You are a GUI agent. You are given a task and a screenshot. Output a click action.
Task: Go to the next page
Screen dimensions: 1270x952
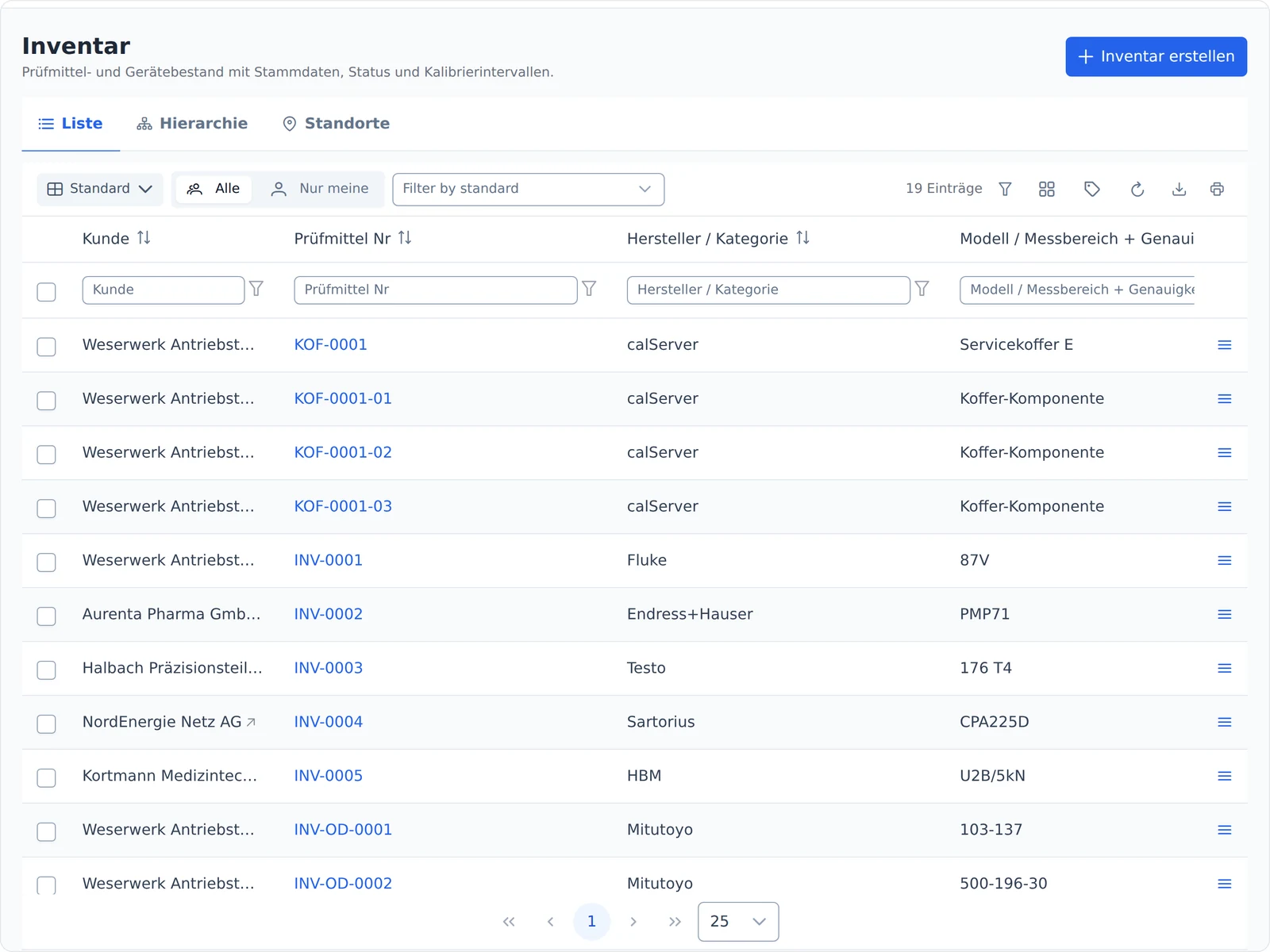coord(633,921)
